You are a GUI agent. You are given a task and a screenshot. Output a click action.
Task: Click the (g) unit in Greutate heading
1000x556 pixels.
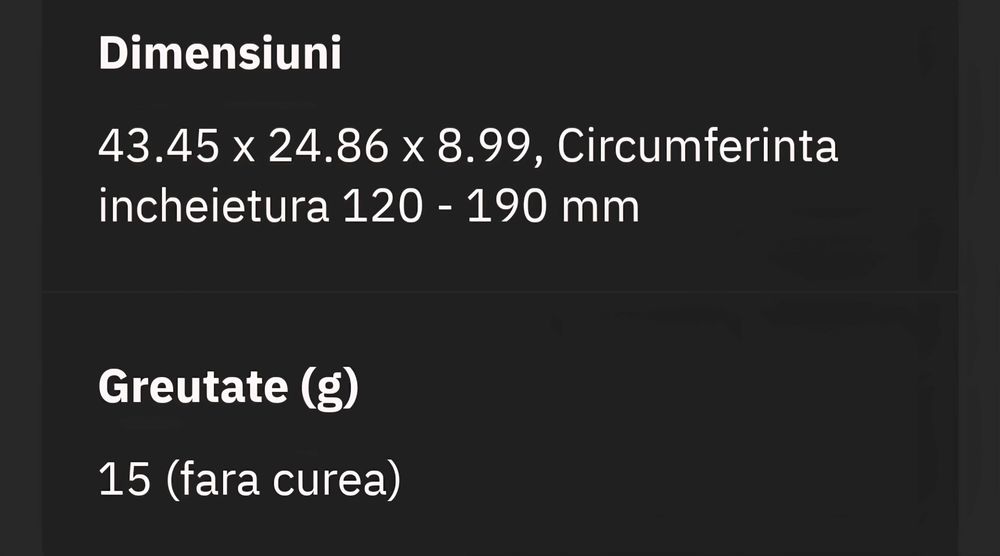point(329,388)
